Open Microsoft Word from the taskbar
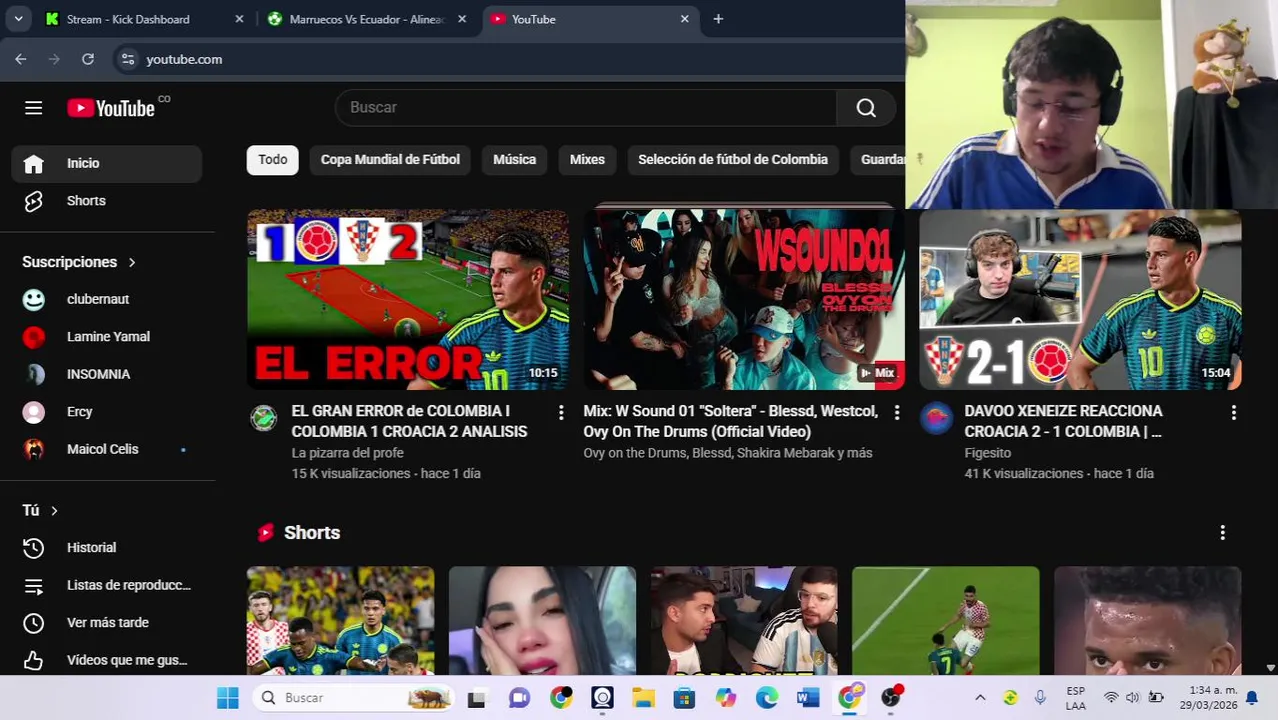Screen dimensions: 1278x720 point(808,698)
